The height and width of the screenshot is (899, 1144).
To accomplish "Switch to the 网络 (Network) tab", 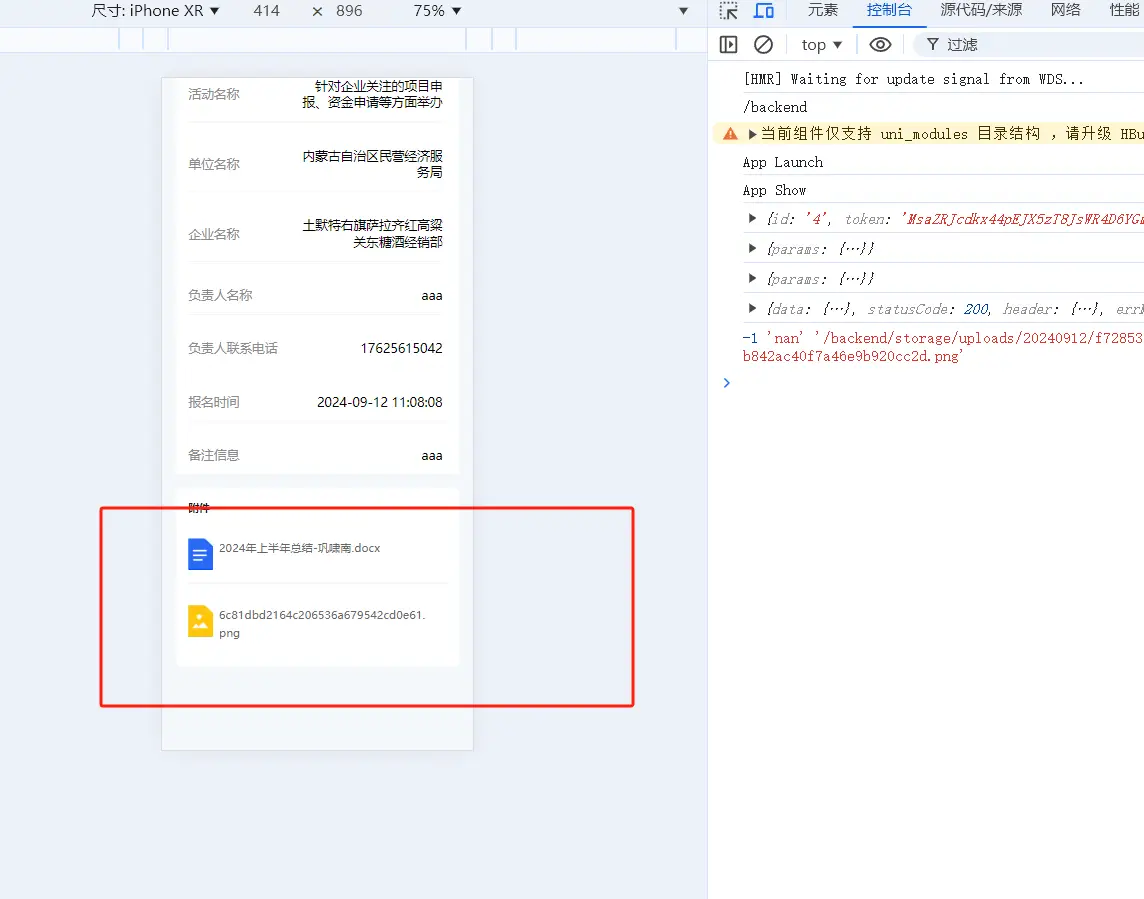I will point(1065,11).
